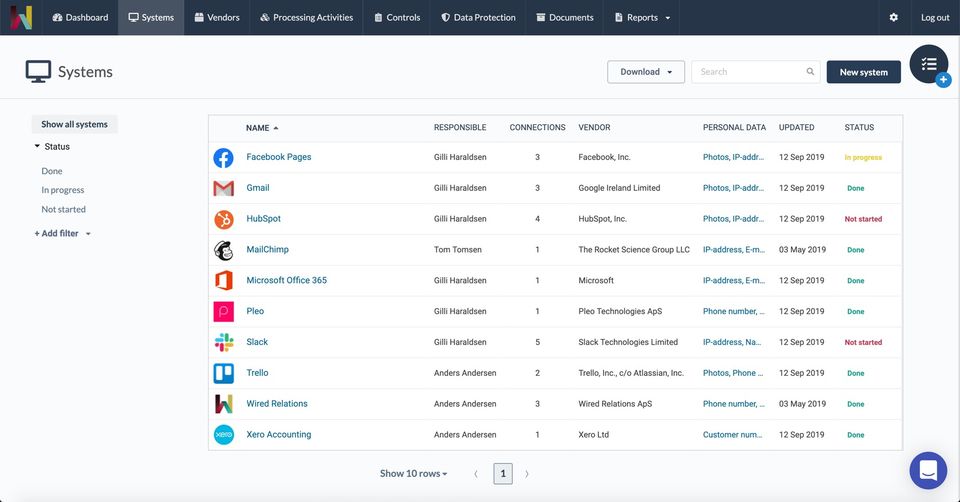Click the Gmail logo icon
960x502 pixels.
coord(224,188)
